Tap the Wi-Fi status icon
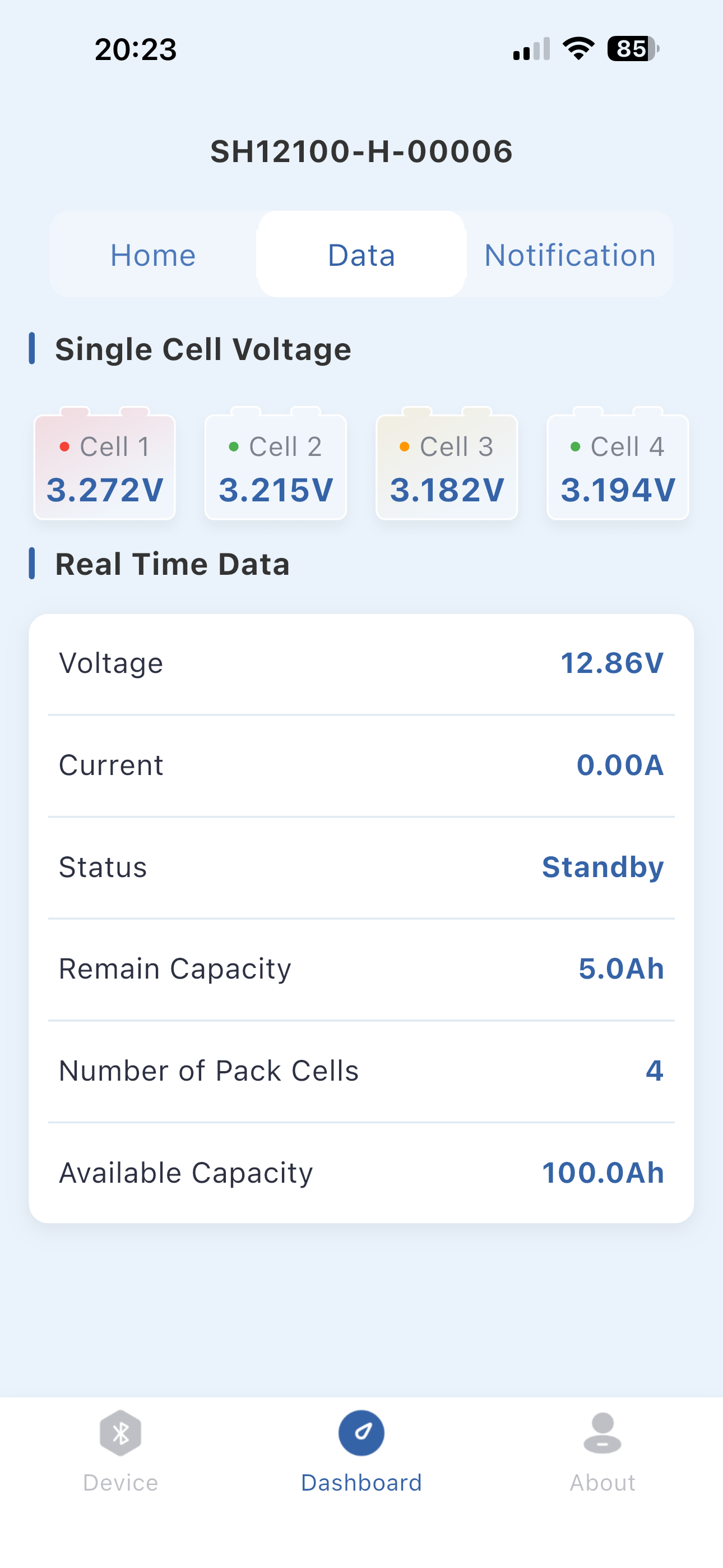The height and width of the screenshot is (1568, 723). tap(578, 49)
